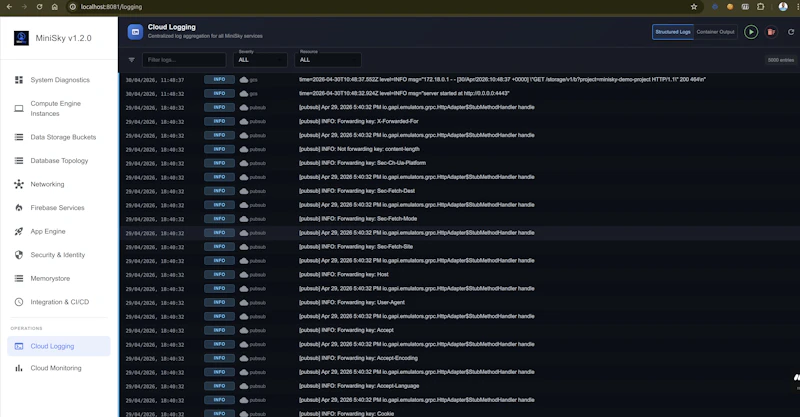Click the Integration & CI/CD clock icon
Viewport: 800px width, 417px height.
point(19,302)
